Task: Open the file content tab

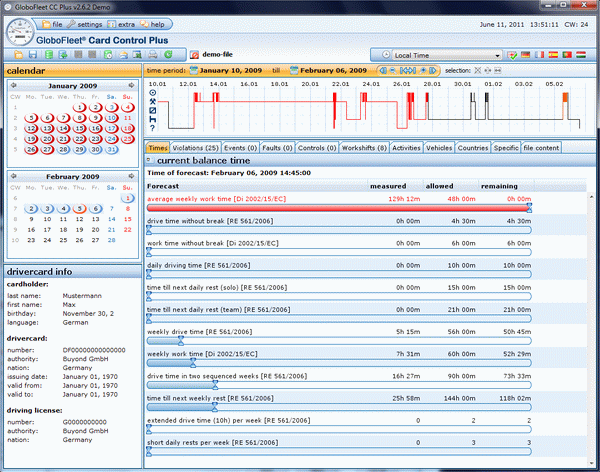Action: point(541,148)
